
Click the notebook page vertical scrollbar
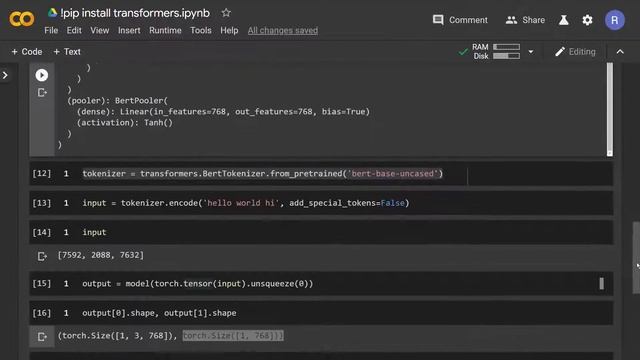636,258
